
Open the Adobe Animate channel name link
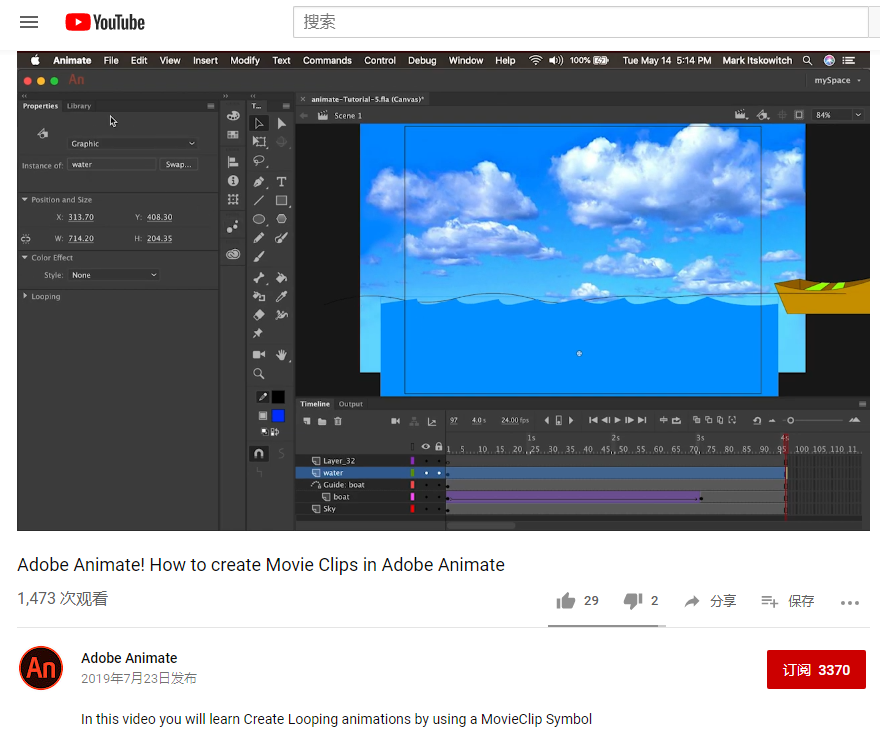point(129,658)
